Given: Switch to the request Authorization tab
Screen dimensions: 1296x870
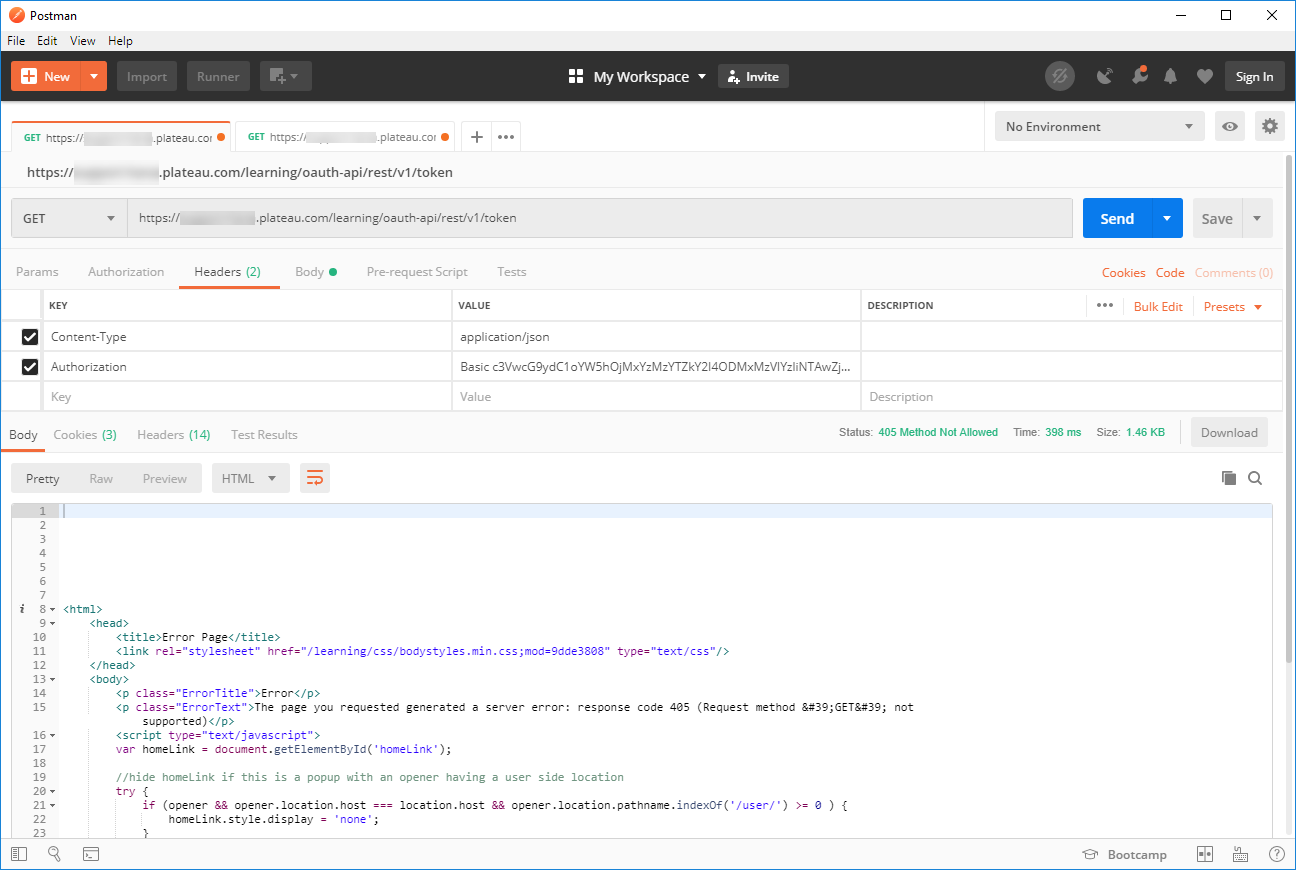Looking at the screenshot, I should point(126,272).
